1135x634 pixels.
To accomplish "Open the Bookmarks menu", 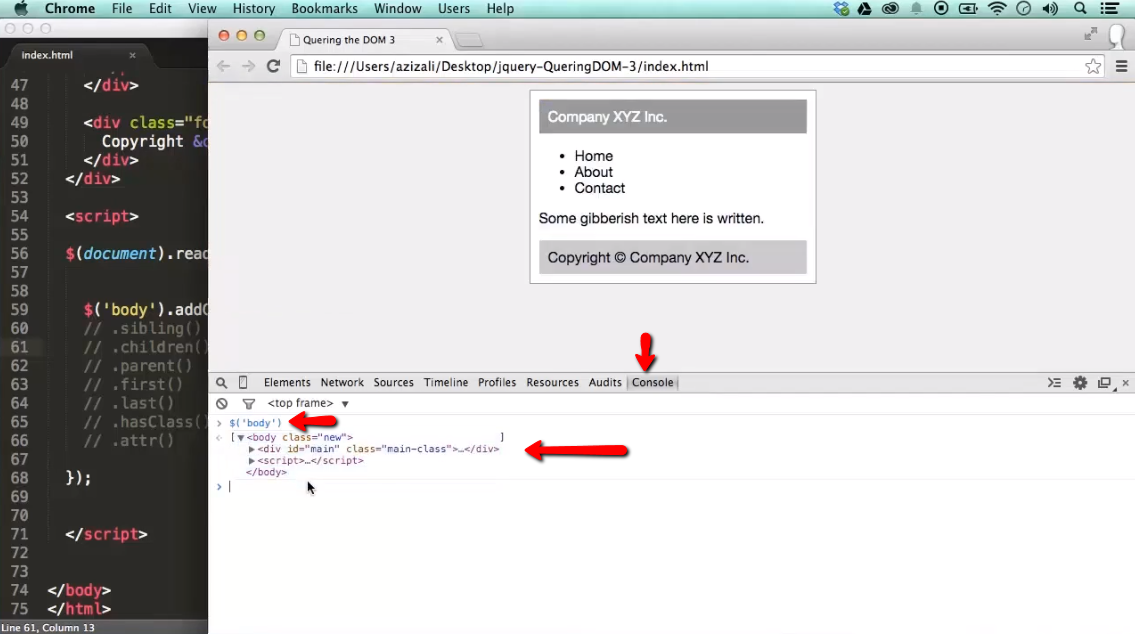I will [324, 9].
